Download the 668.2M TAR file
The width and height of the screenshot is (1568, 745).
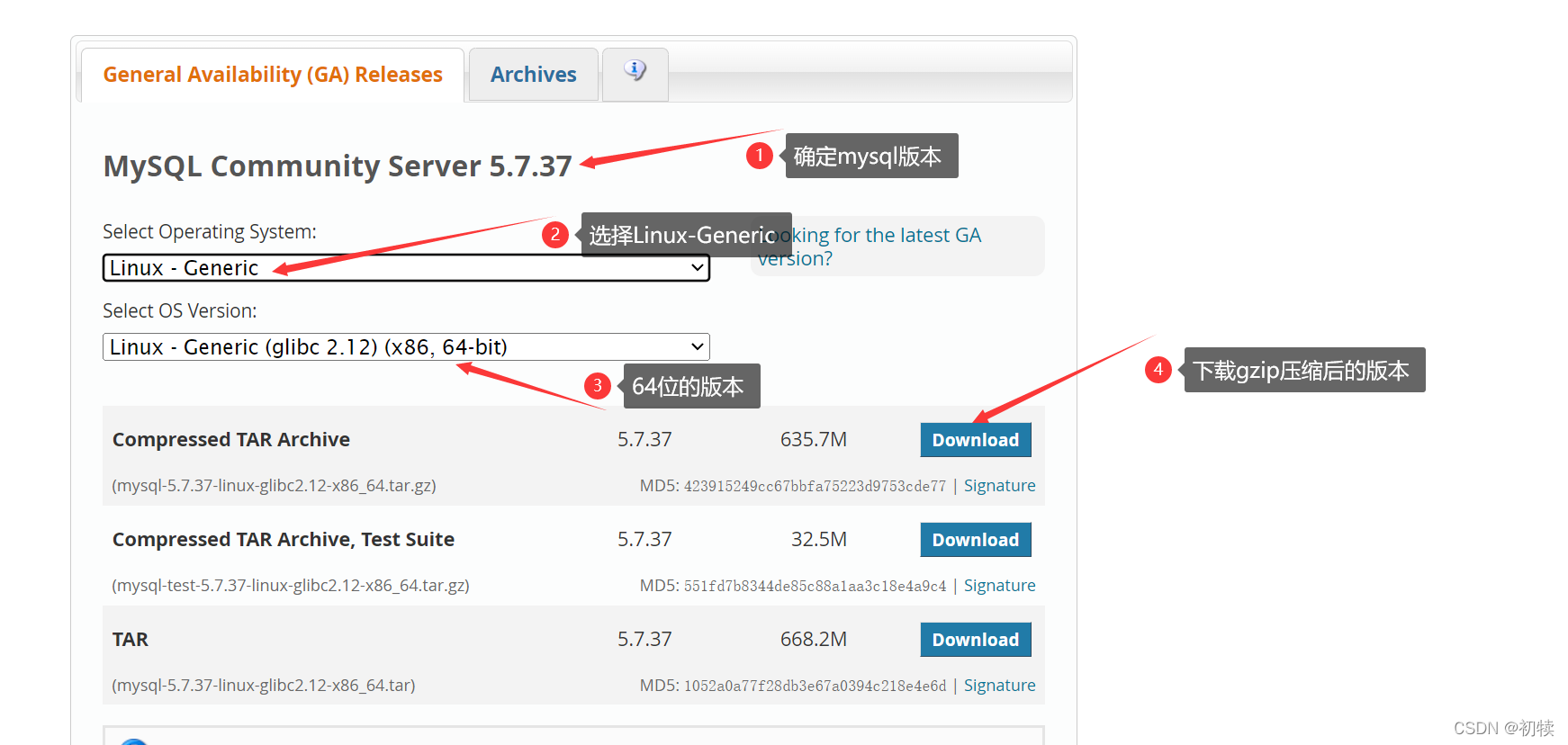pyautogui.click(x=976, y=640)
